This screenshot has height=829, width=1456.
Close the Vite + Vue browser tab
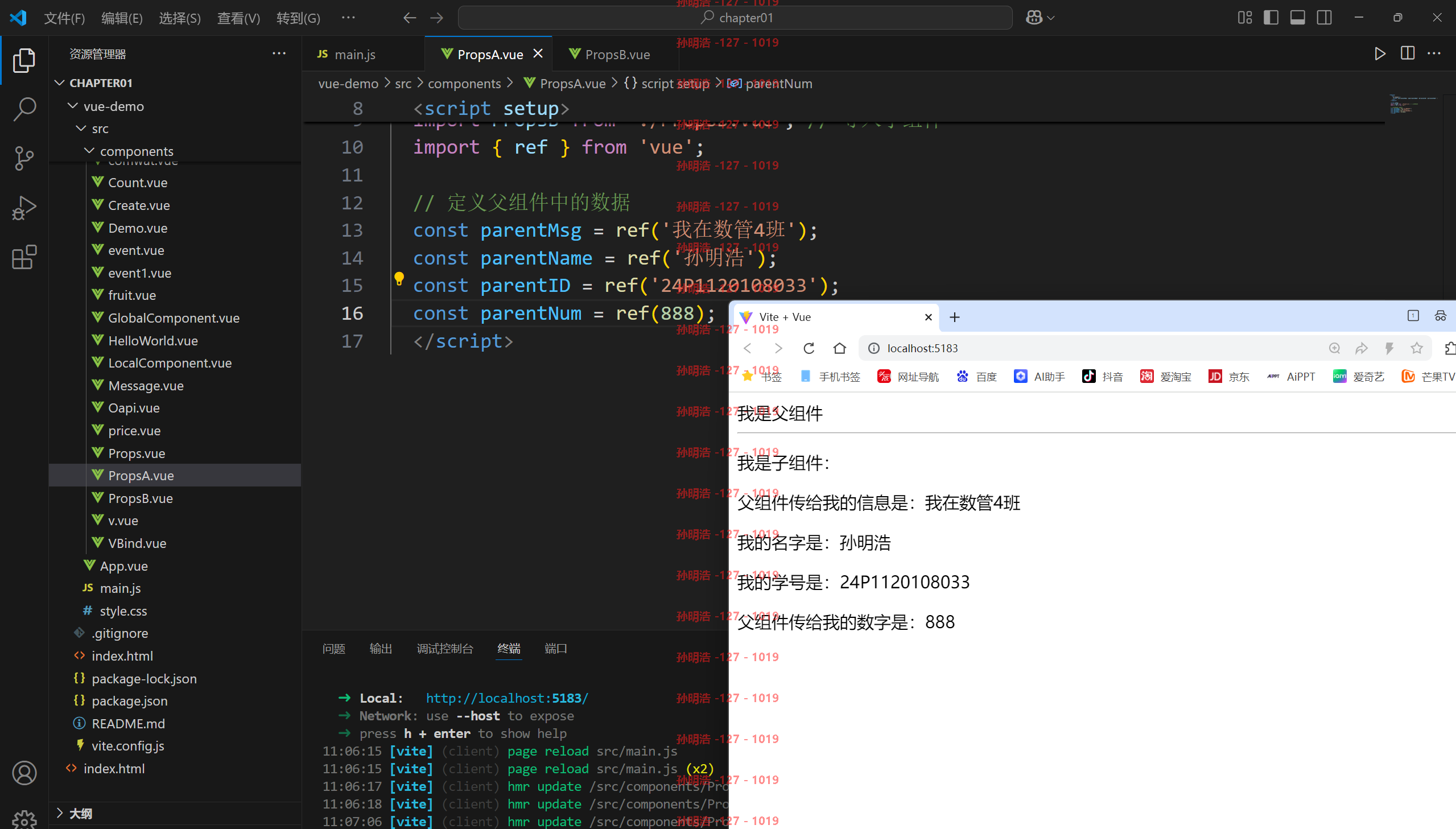click(929, 317)
